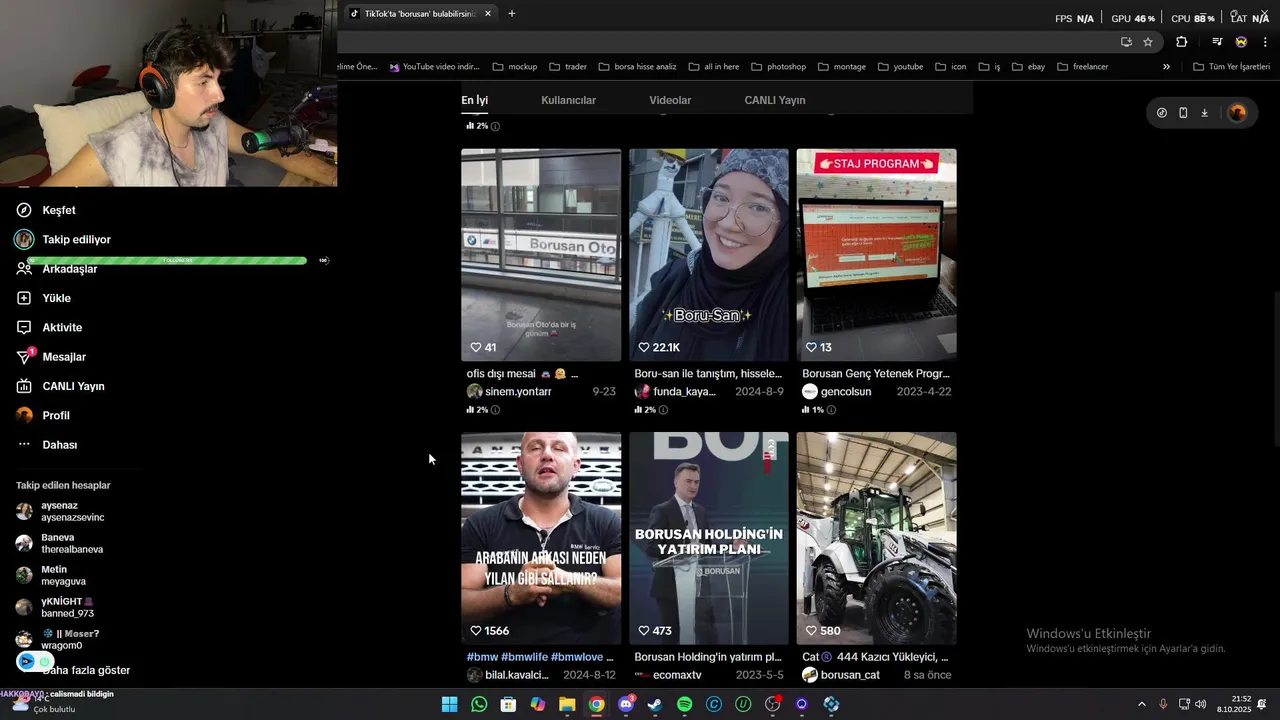
Task: Play the Borusan Holding yatırım planı video
Action: click(x=709, y=538)
